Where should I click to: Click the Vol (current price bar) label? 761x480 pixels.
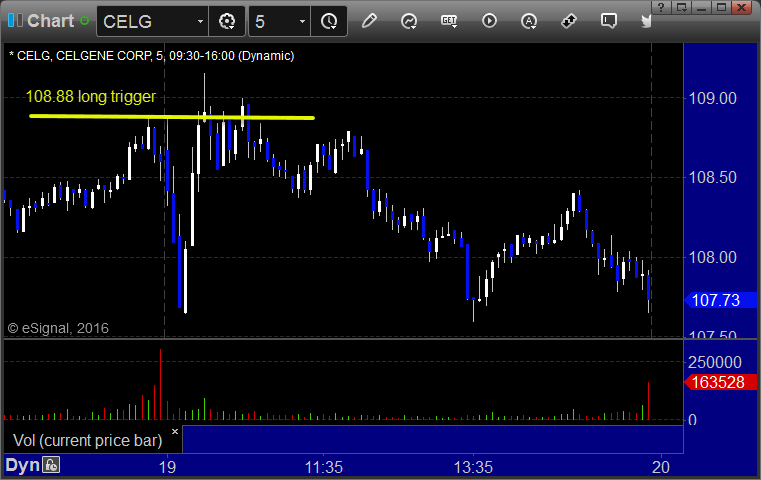87,440
